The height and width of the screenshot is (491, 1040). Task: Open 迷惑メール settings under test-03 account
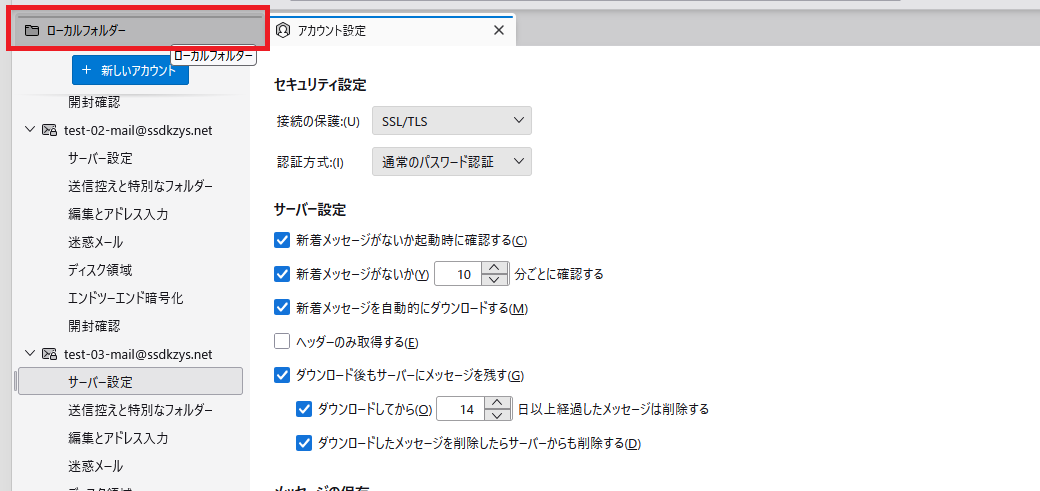[96, 466]
